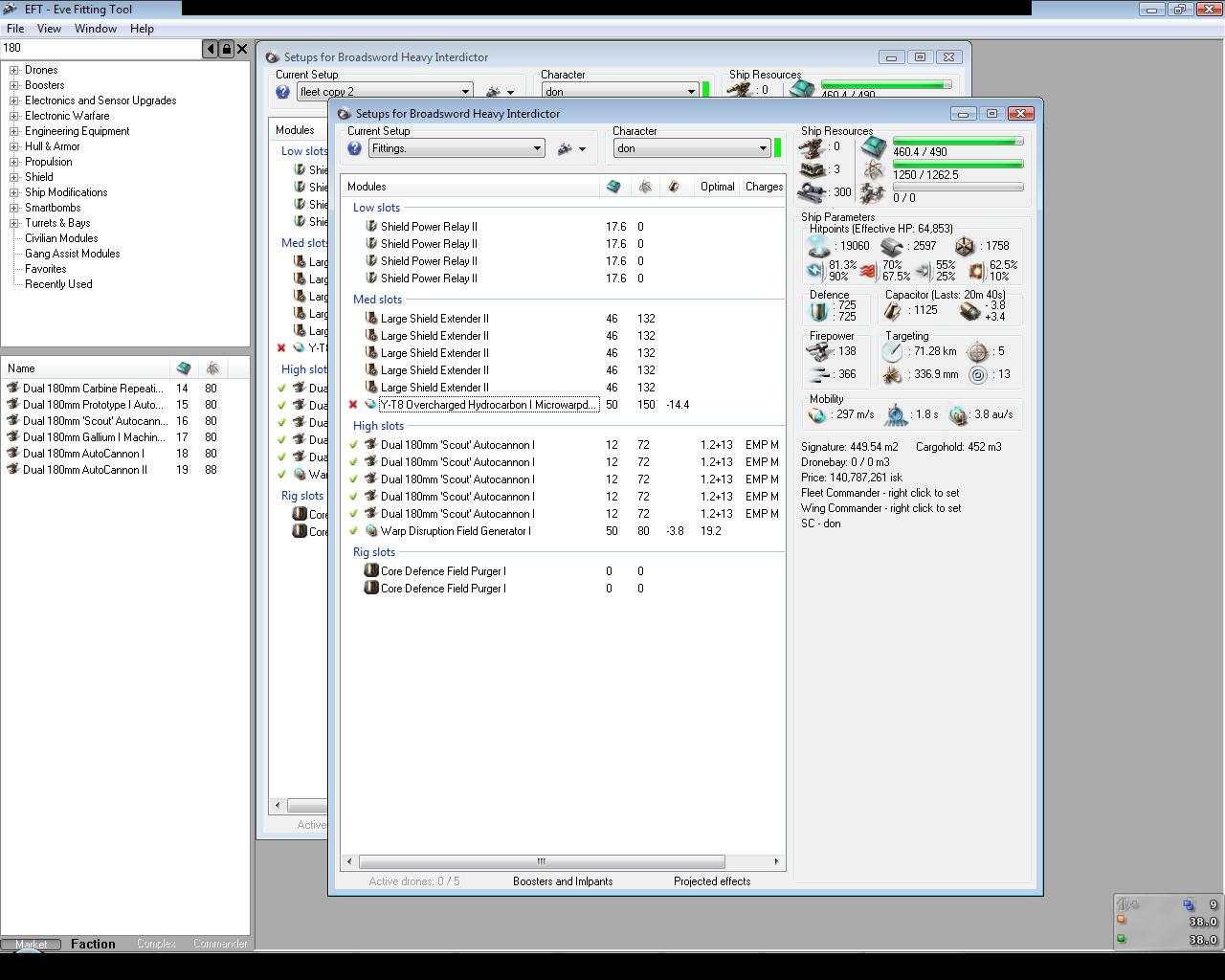Image resolution: width=1225 pixels, height=980 pixels.
Task: Click the powergrid column header icon in Modules list
Action: [x=645, y=187]
